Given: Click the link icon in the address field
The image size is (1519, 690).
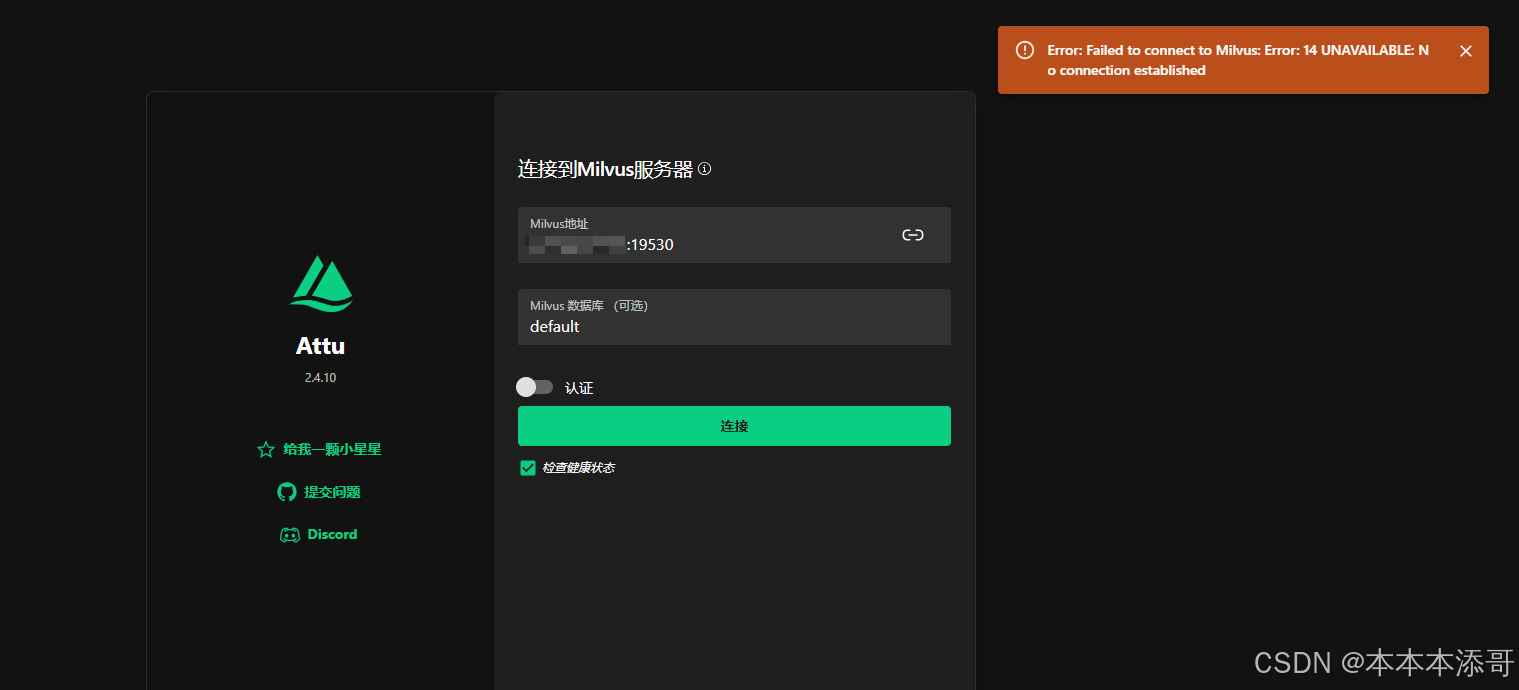Looking at the screenshot, I should [913, 235].
